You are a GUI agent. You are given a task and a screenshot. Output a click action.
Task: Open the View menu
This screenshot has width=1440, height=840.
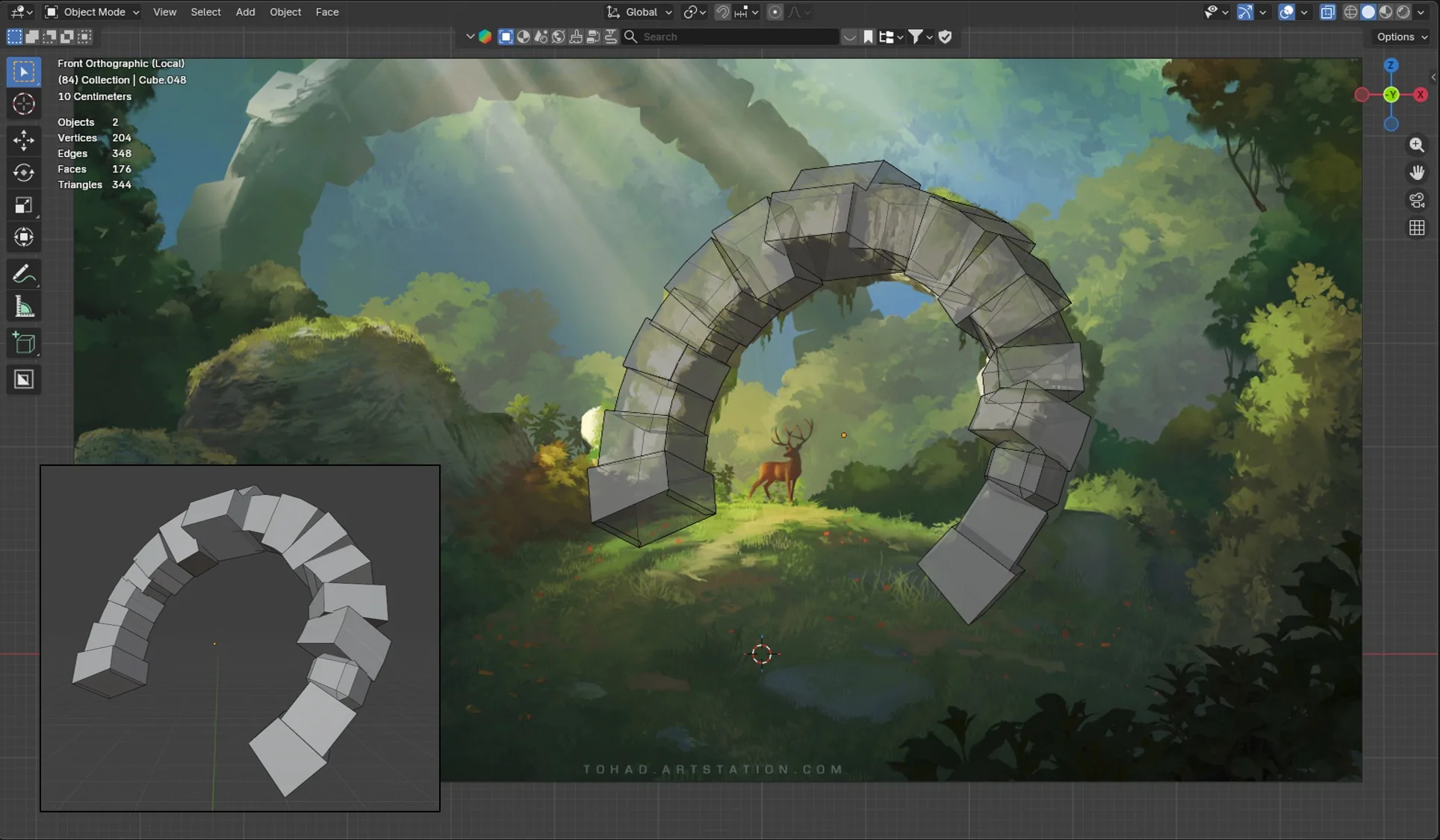pyautogui.click(x=164, y=12)
